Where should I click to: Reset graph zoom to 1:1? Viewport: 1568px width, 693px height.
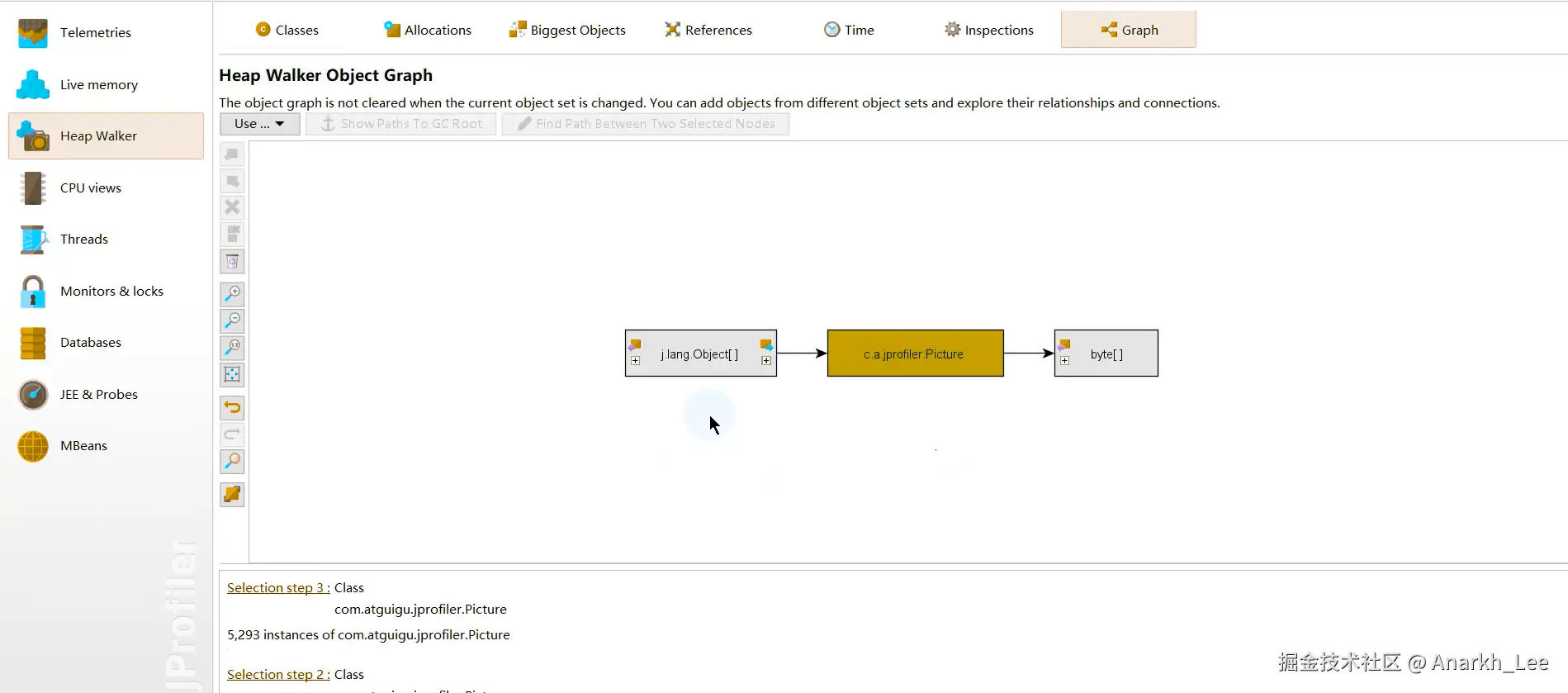click(232, 348)
